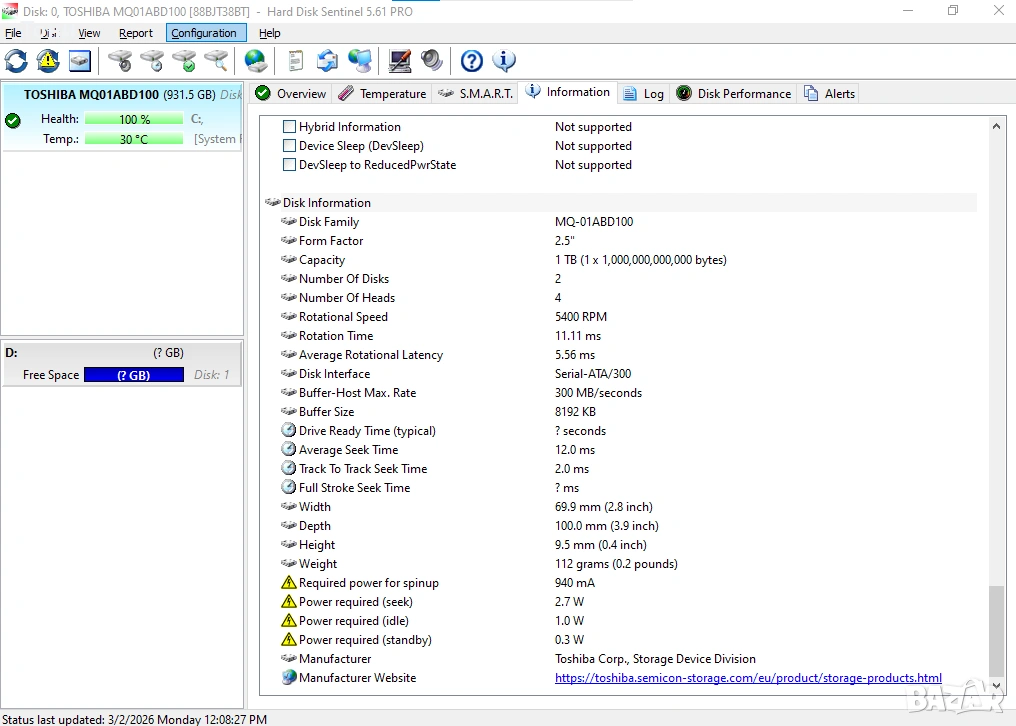
Task: Click the blue info speech bubble icon
Action: click(504, 61)
